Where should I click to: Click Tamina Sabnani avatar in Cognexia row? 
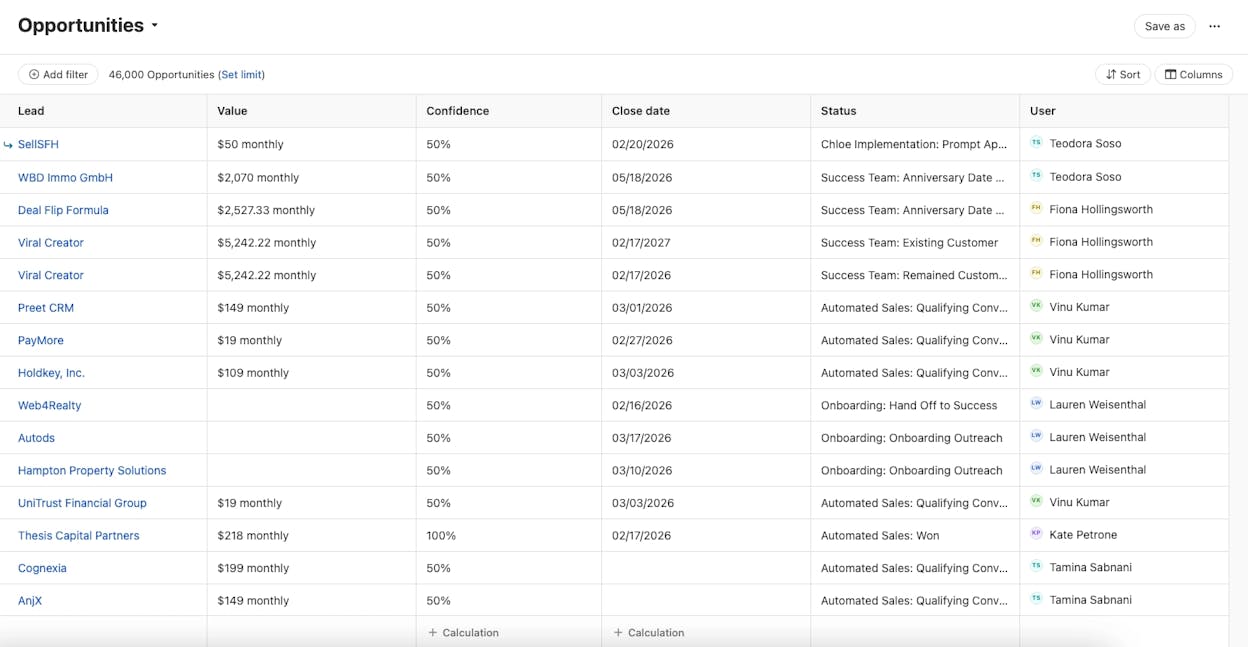(1036, 567)
